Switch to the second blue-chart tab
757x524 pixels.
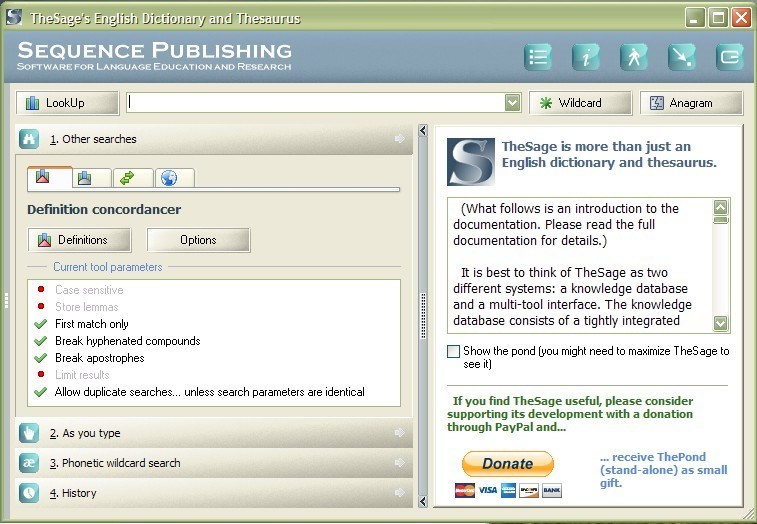click(x=92, y=178)
